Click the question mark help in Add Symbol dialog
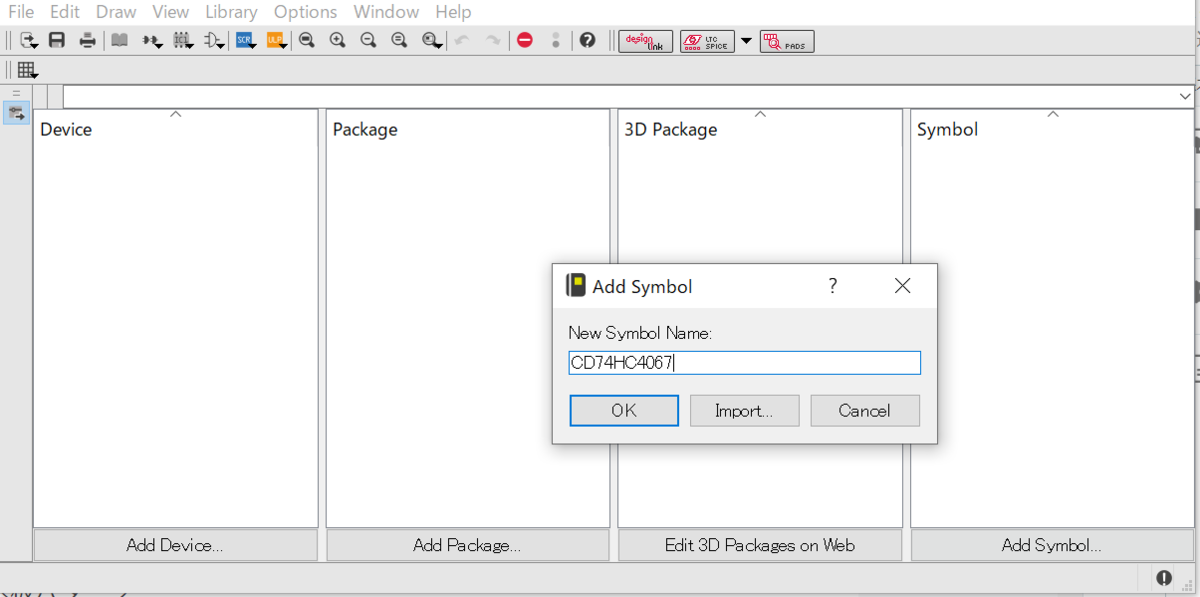The height and width of the screenshot is (597, 1200). coord(832,286)
